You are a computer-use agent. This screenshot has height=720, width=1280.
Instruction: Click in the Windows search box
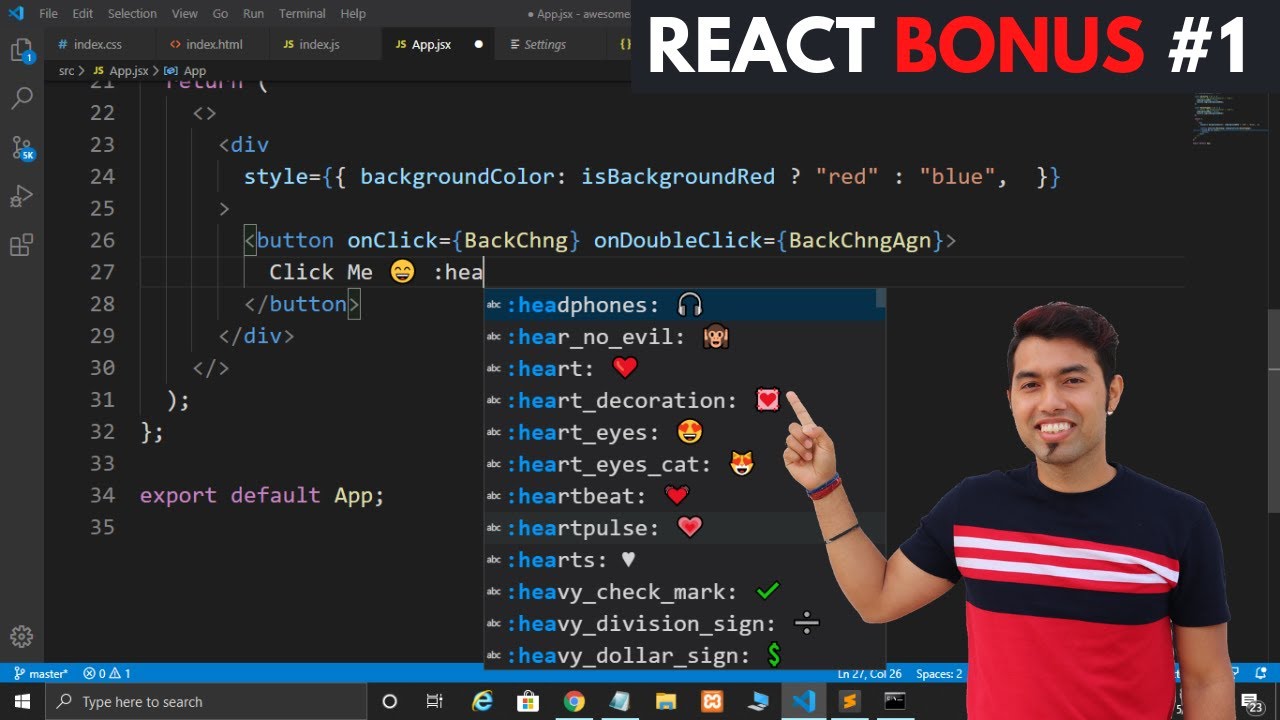coord(205,701)
